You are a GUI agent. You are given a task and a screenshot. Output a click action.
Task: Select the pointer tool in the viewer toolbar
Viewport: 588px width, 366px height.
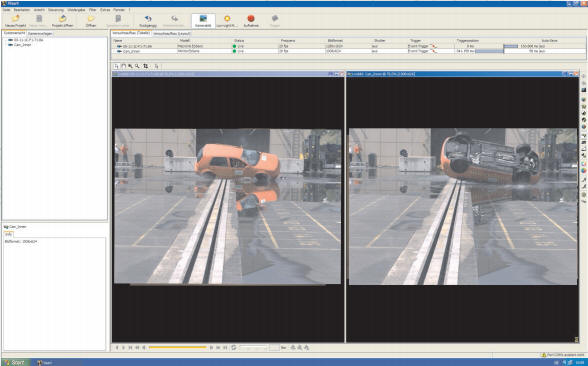(116, 66)
